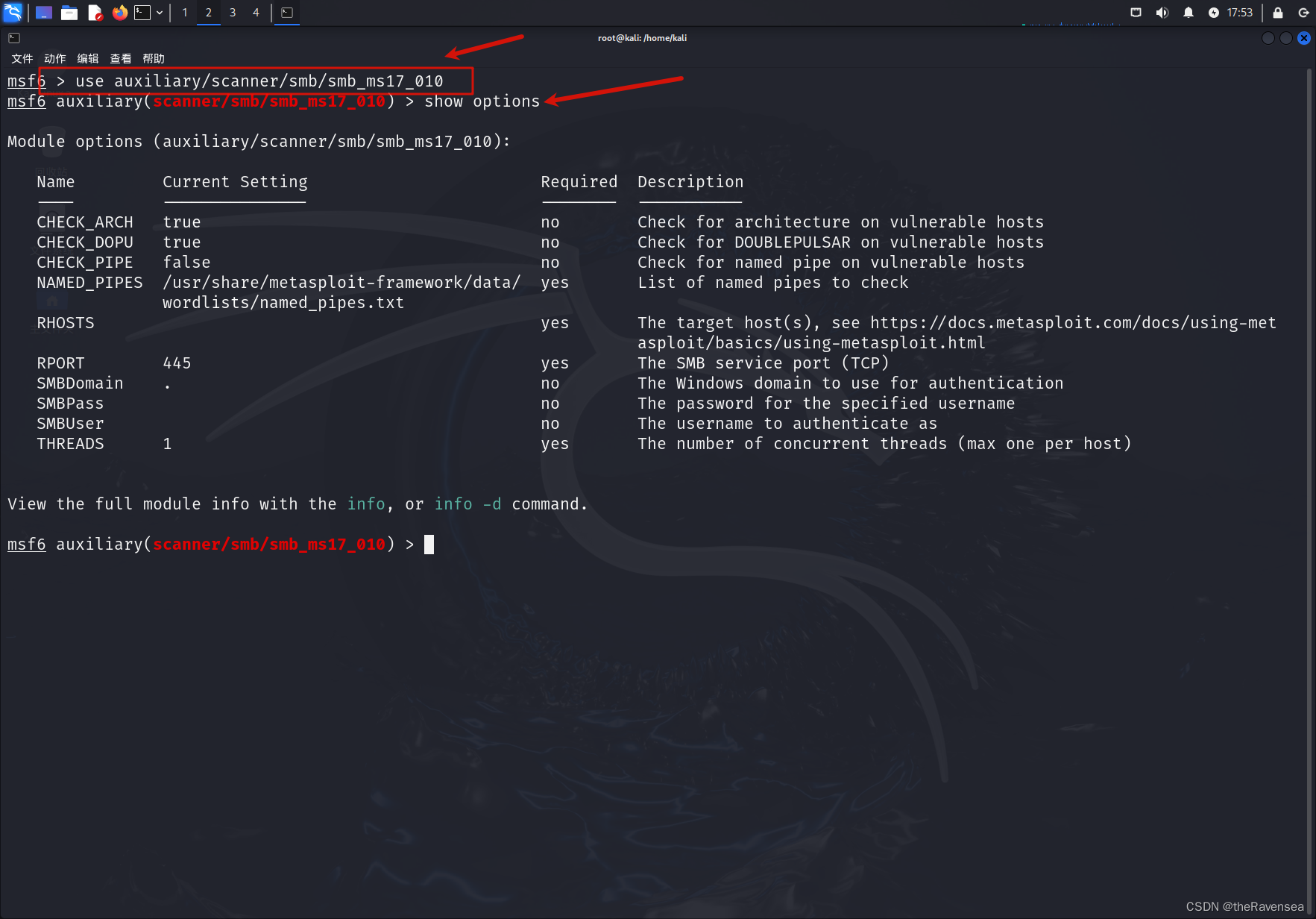This screenshot has width=1316, height=919.
Task: Open the terminal emulator launcher icon
Action: click(x=142, y=13)
